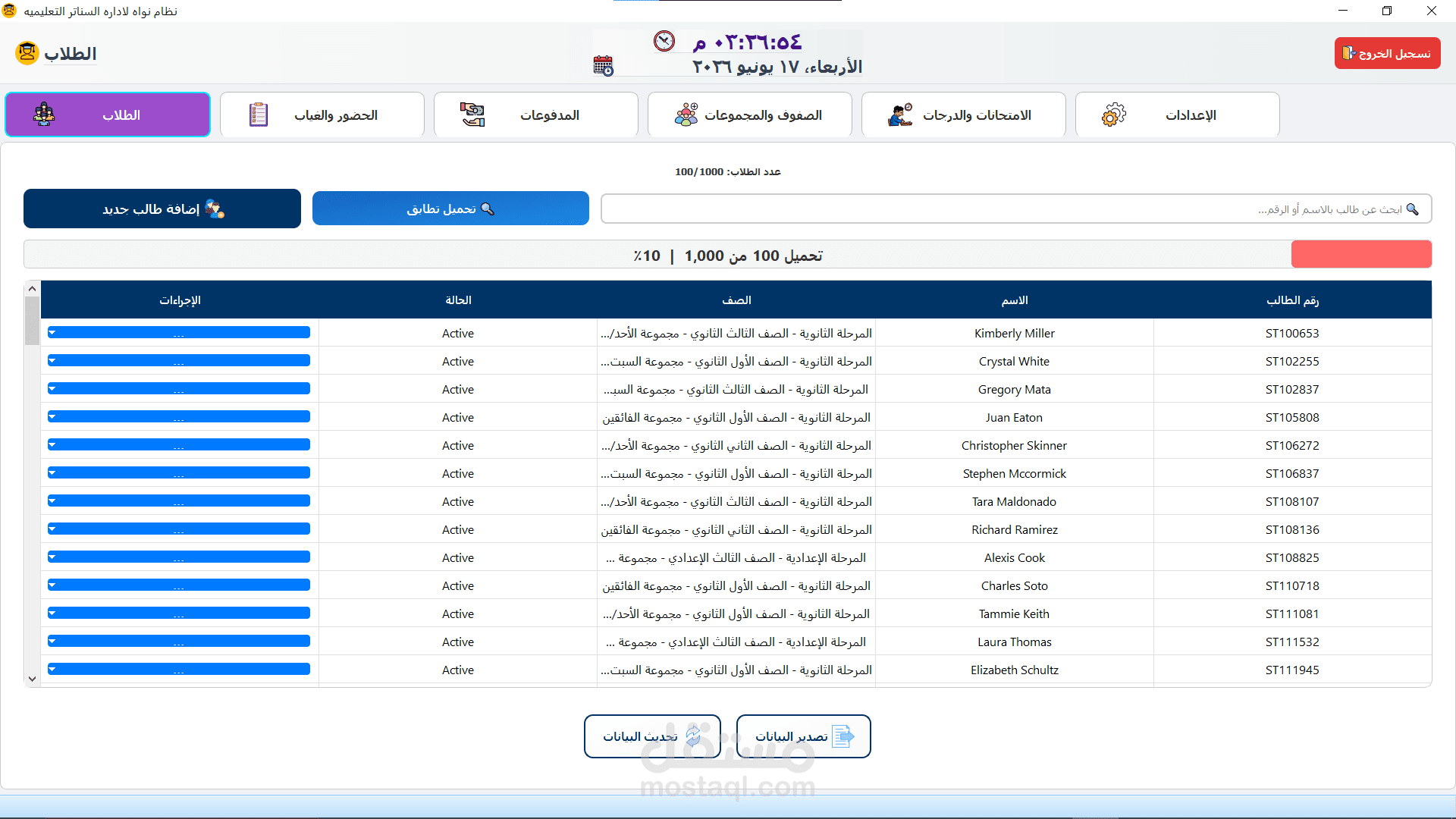The height and width of the screenshot is (819, 1456).
Task: Click the clipboard icon in الحضور والغياب tab
Action: point(259,115)
